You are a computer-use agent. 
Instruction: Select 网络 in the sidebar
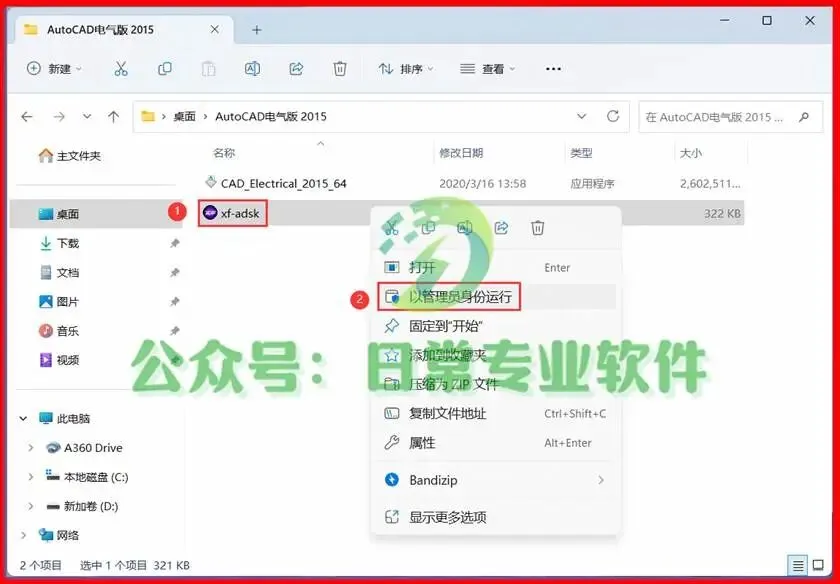coord(59,535)
